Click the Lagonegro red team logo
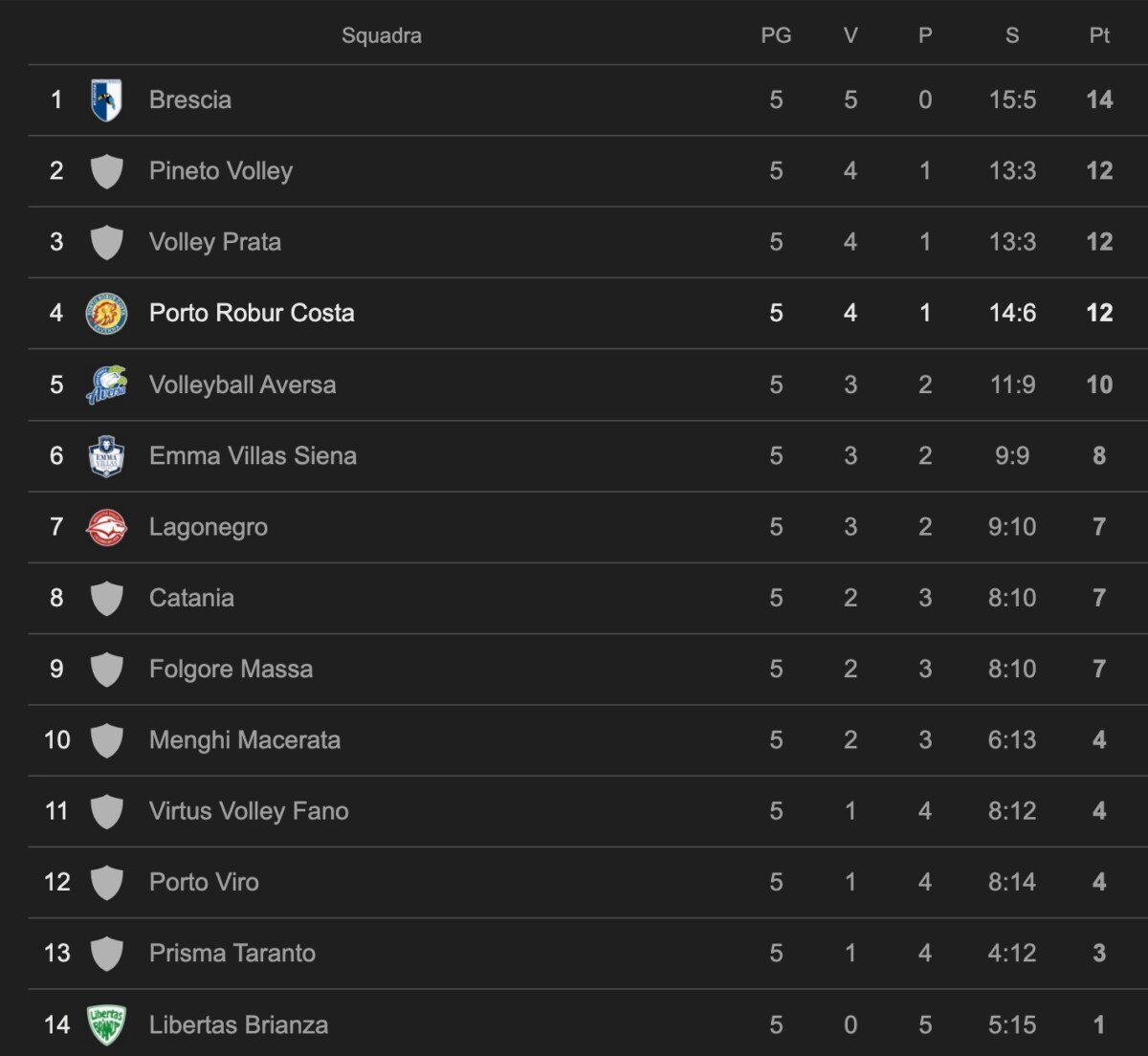This screenshot has width=1148, height=1056. (106, 527)
